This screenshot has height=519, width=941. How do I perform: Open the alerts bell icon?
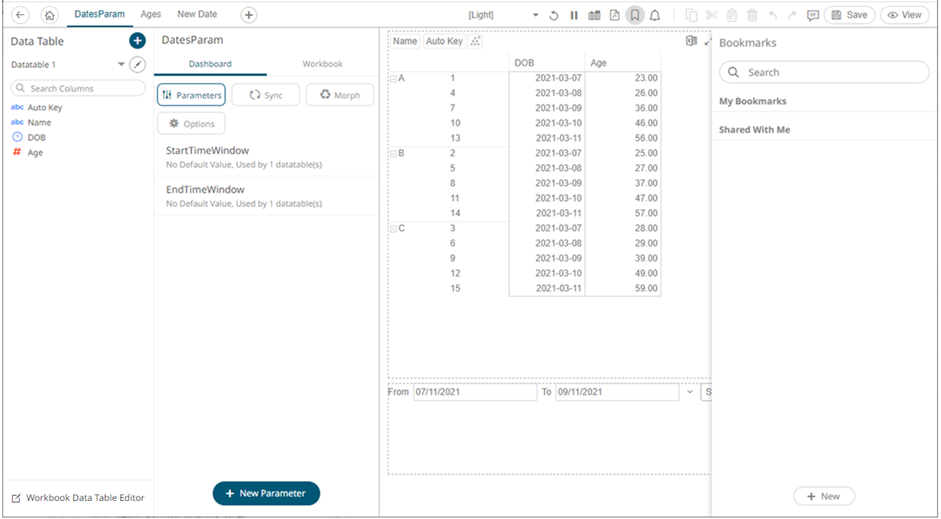pyautogui.click(x=655, y=15)
